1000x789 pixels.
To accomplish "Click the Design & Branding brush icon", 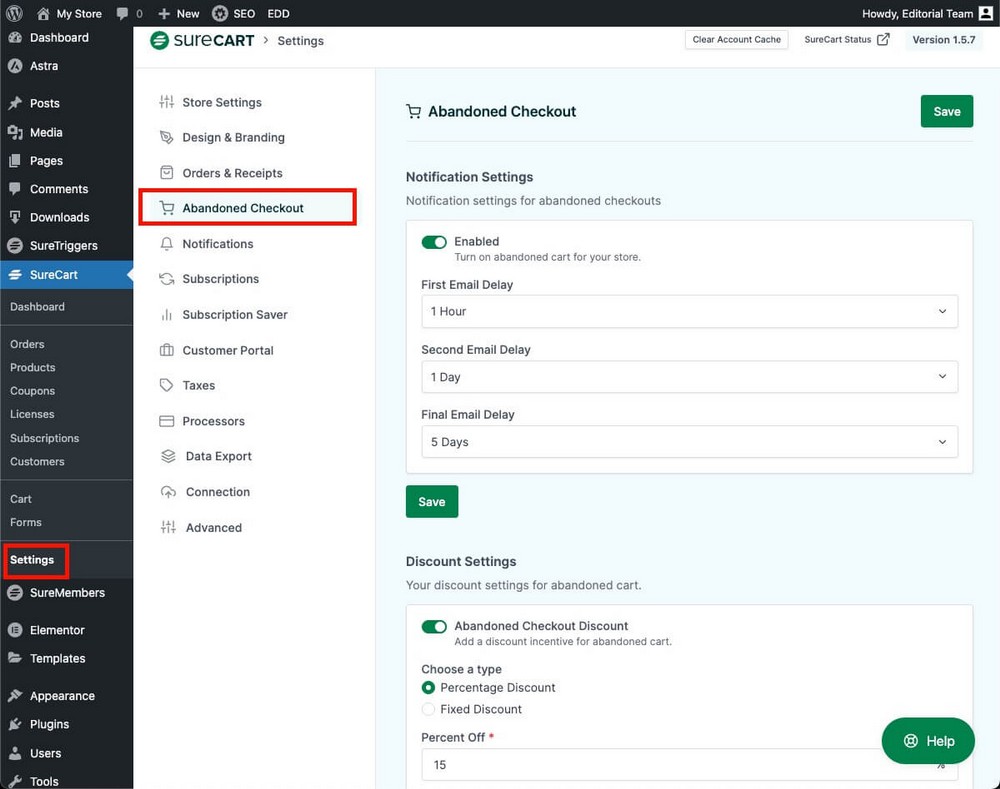I will (167, 138).
